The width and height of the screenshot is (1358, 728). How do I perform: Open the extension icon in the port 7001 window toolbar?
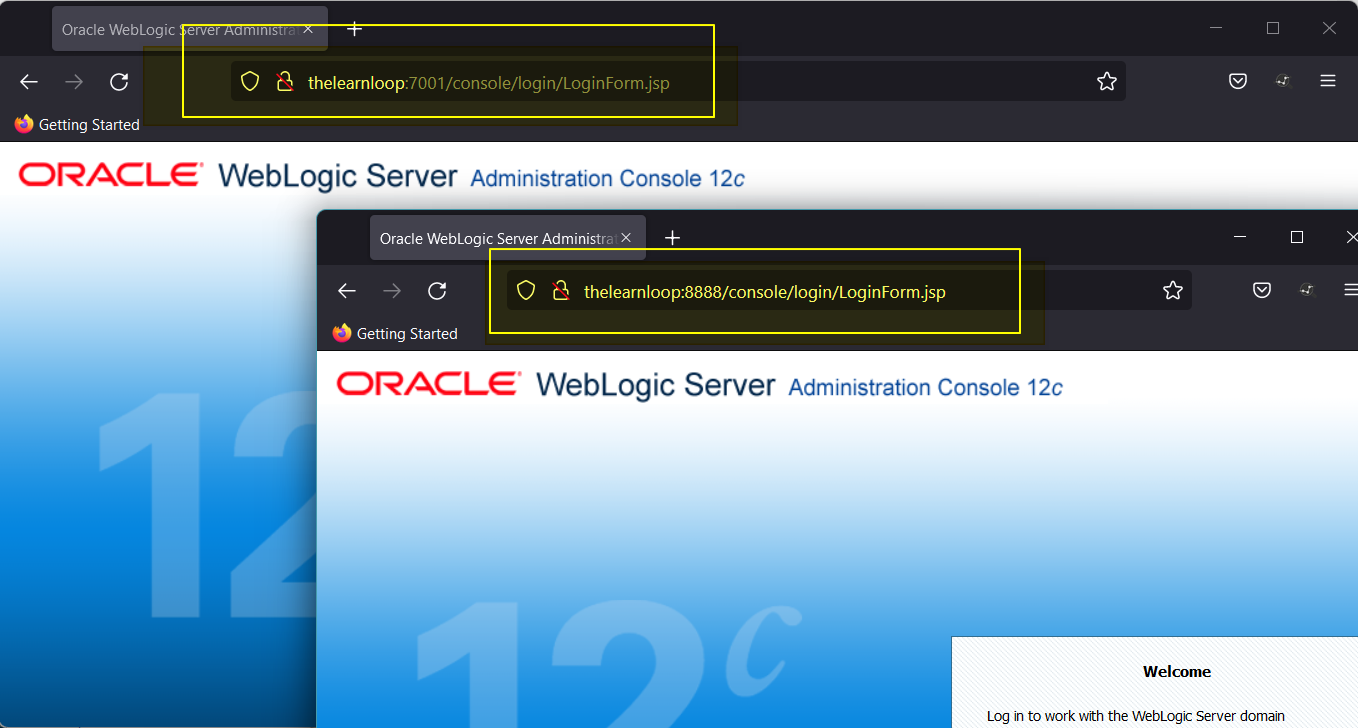click(1283, 82)
